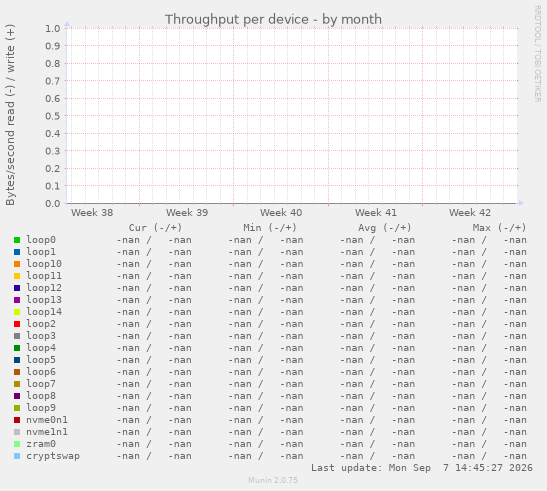The width and height of the screenshot is (547, 491).
Task: Select the loop4 device label
Action: (41, 348)
